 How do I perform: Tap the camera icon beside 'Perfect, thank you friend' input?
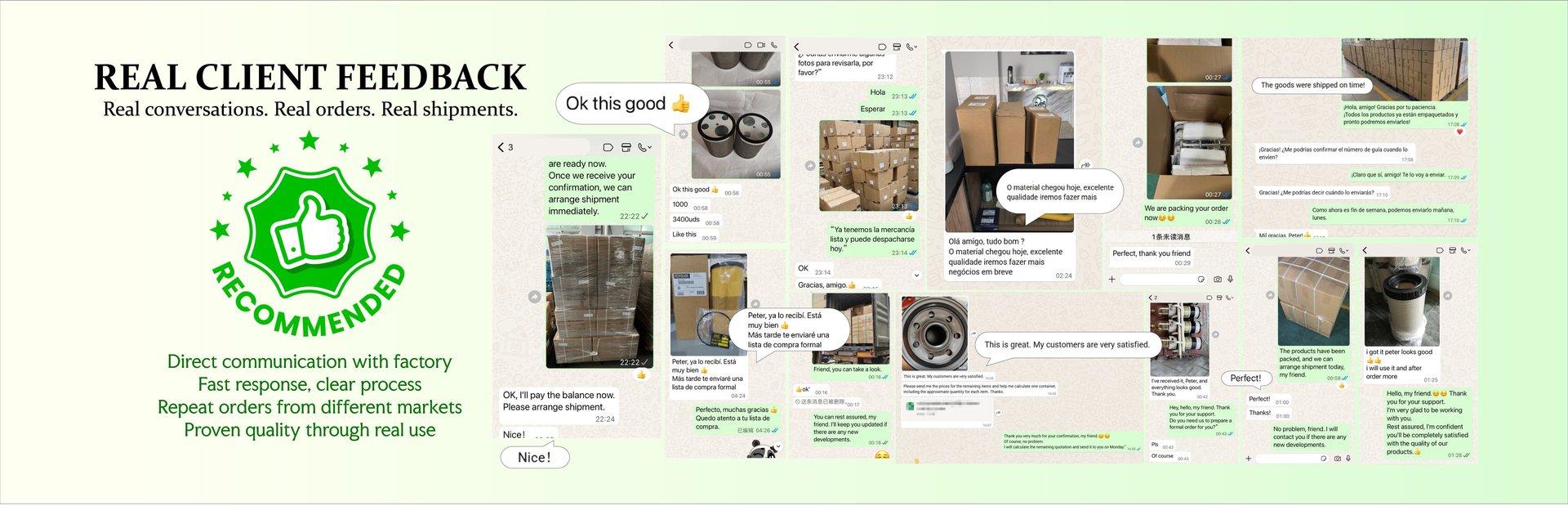pos(1218,280)
